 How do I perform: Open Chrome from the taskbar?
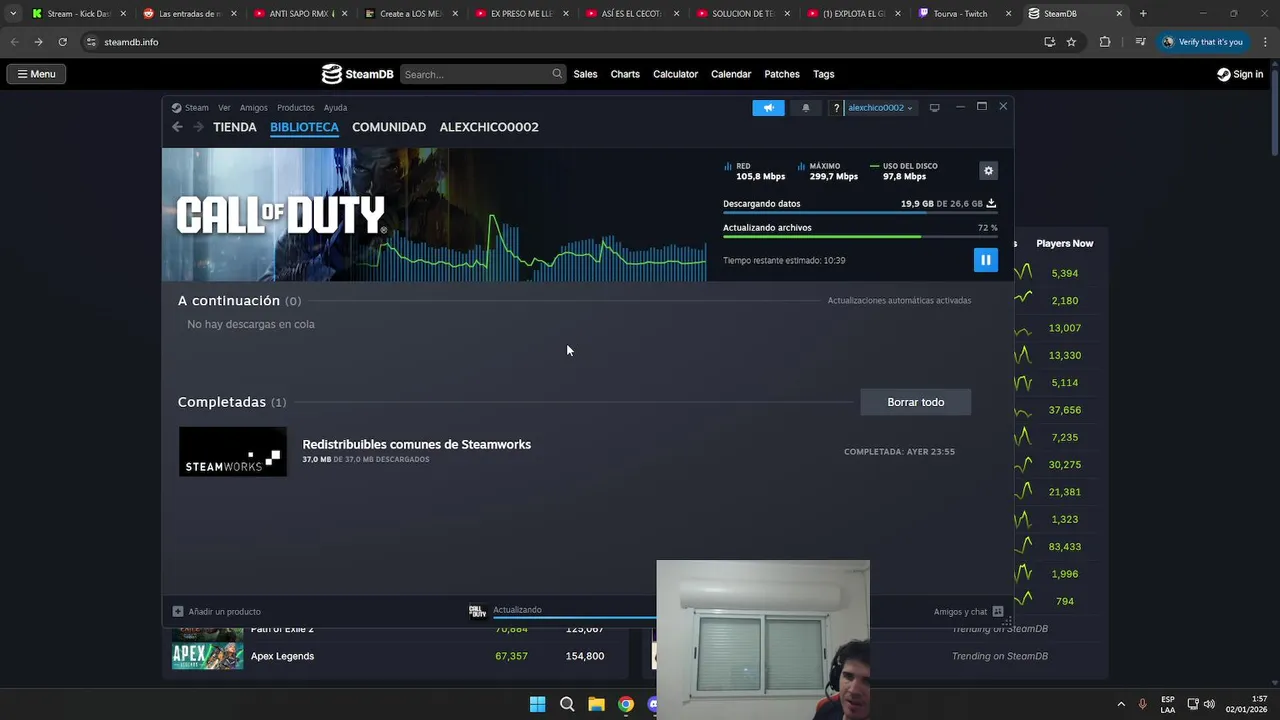(625, 704)
